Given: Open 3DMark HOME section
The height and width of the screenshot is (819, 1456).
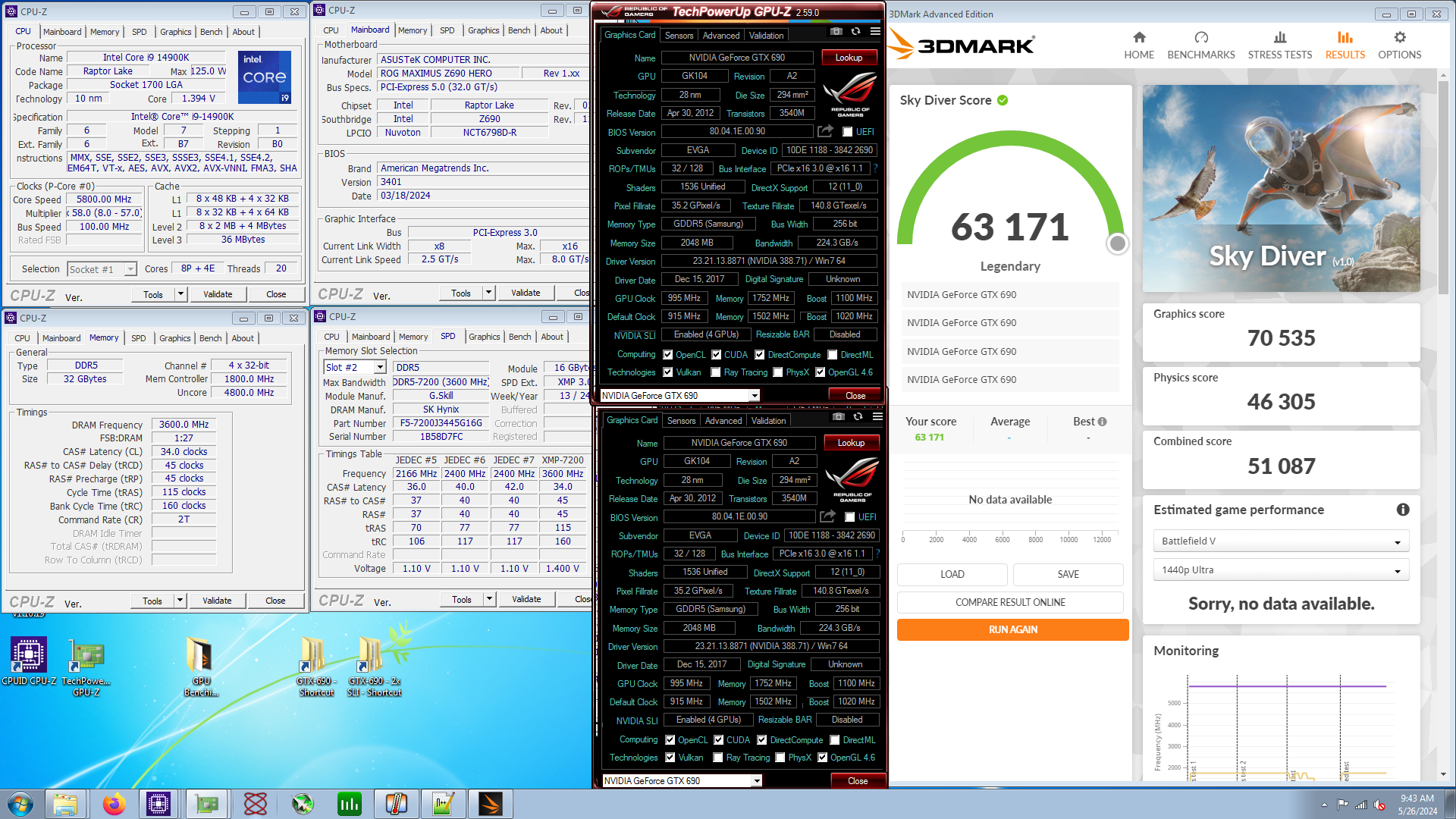Looking at the screenshot, I should pos(1139,45).
